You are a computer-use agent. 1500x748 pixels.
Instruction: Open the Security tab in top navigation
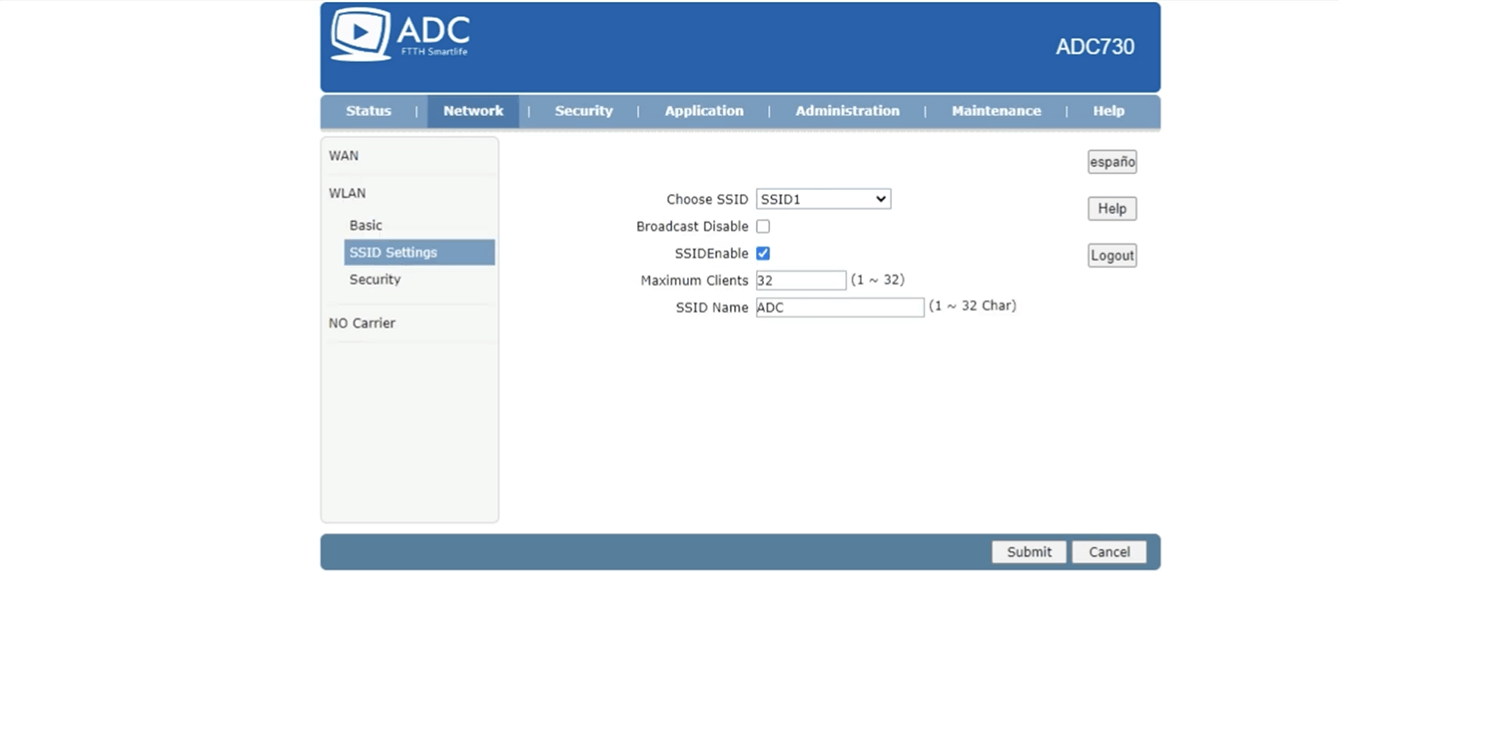click(x=583, y=111)
